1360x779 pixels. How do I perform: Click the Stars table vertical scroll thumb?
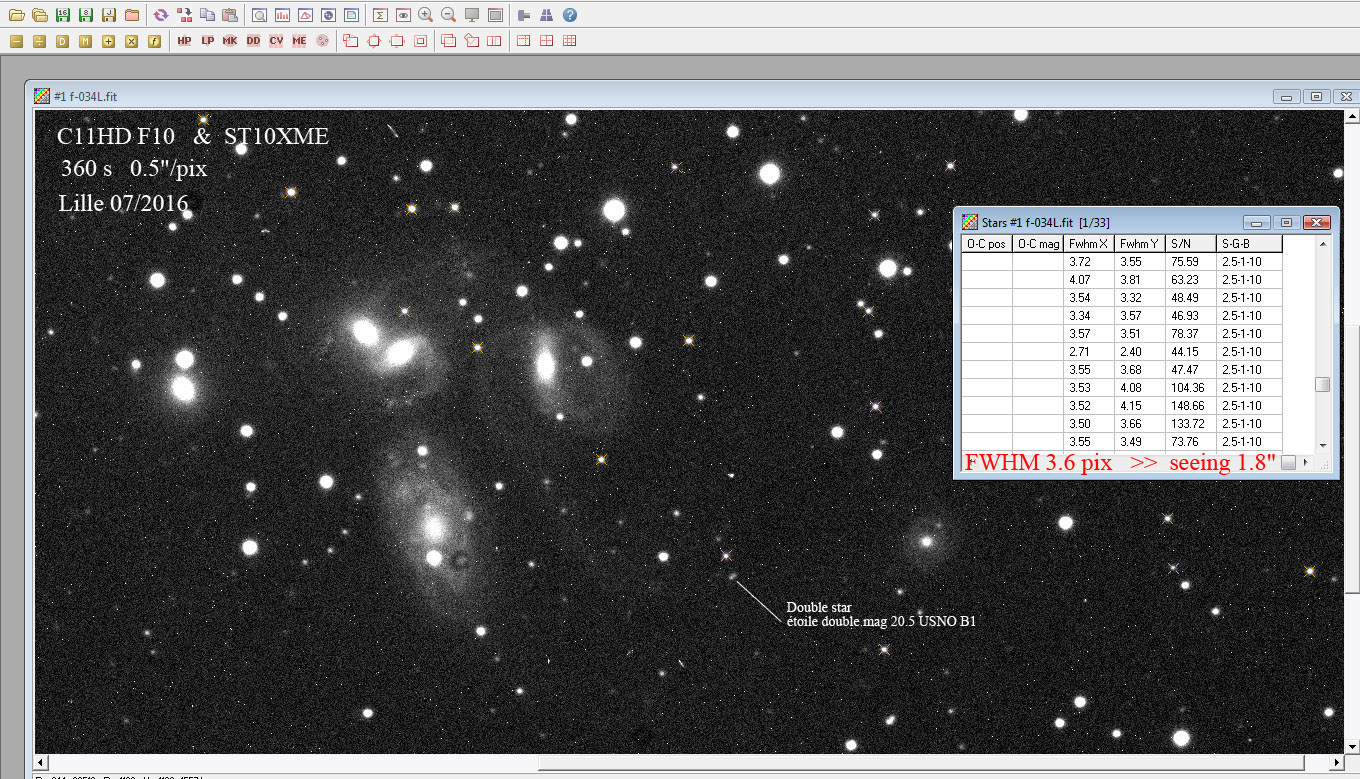1323,385
